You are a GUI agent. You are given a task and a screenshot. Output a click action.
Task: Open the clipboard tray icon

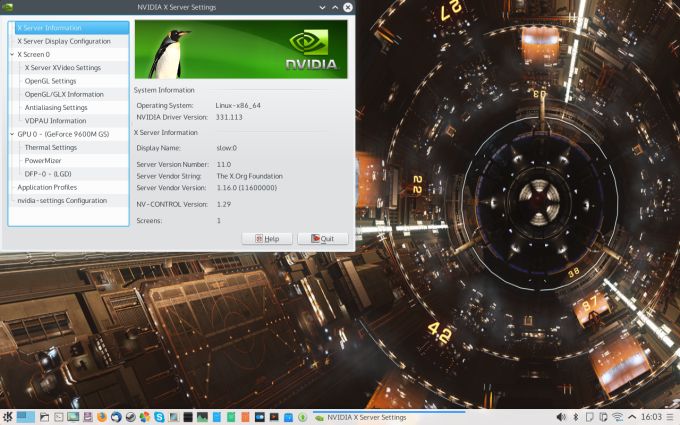[x=603, y=417]
